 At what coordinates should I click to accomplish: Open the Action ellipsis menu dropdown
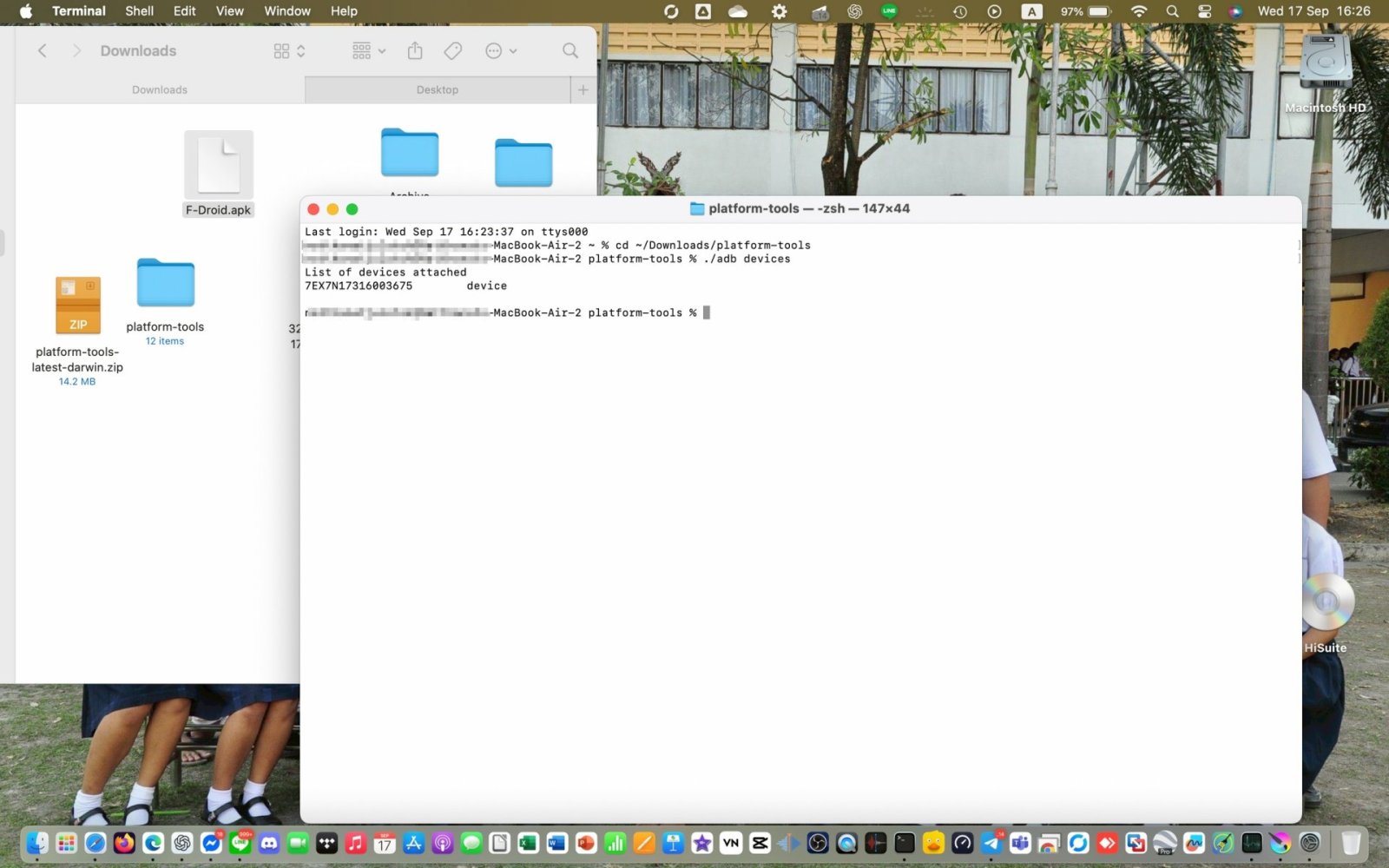tap(501, 51)
